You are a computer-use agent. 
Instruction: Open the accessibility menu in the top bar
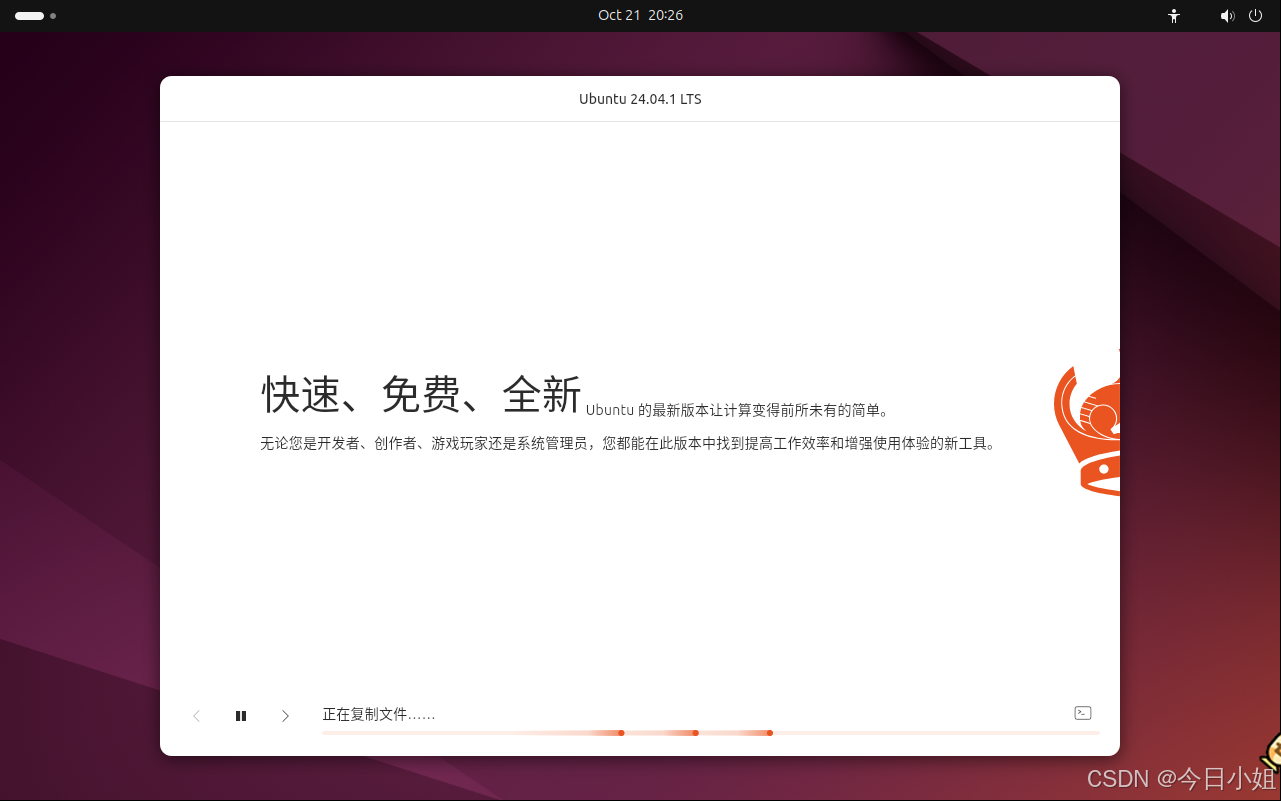pyautogui.click(x=1173, y=15)
